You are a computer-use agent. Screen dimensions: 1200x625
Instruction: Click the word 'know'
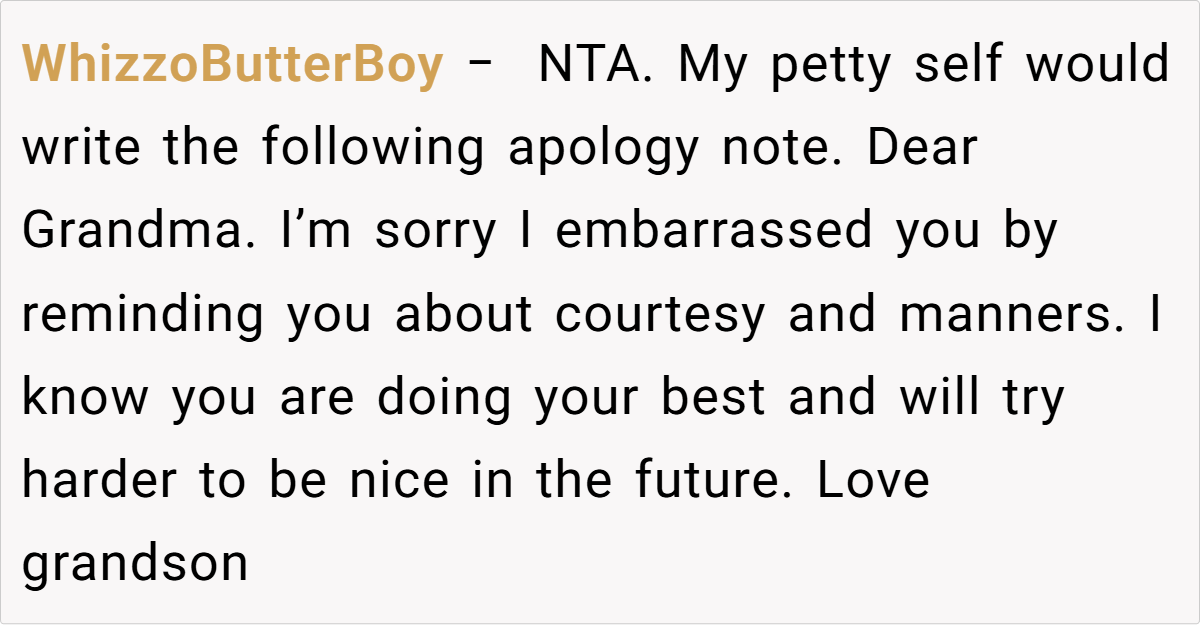point(85,398)
